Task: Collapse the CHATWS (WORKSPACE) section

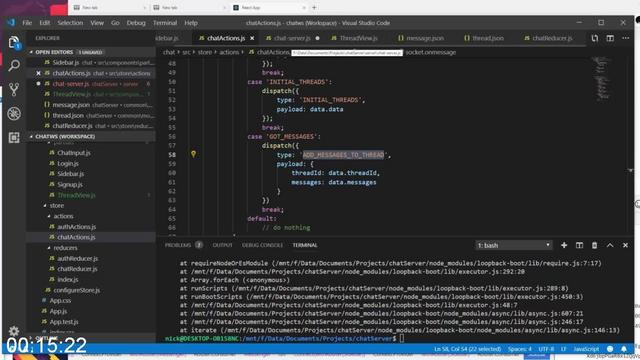Action: 31,136
